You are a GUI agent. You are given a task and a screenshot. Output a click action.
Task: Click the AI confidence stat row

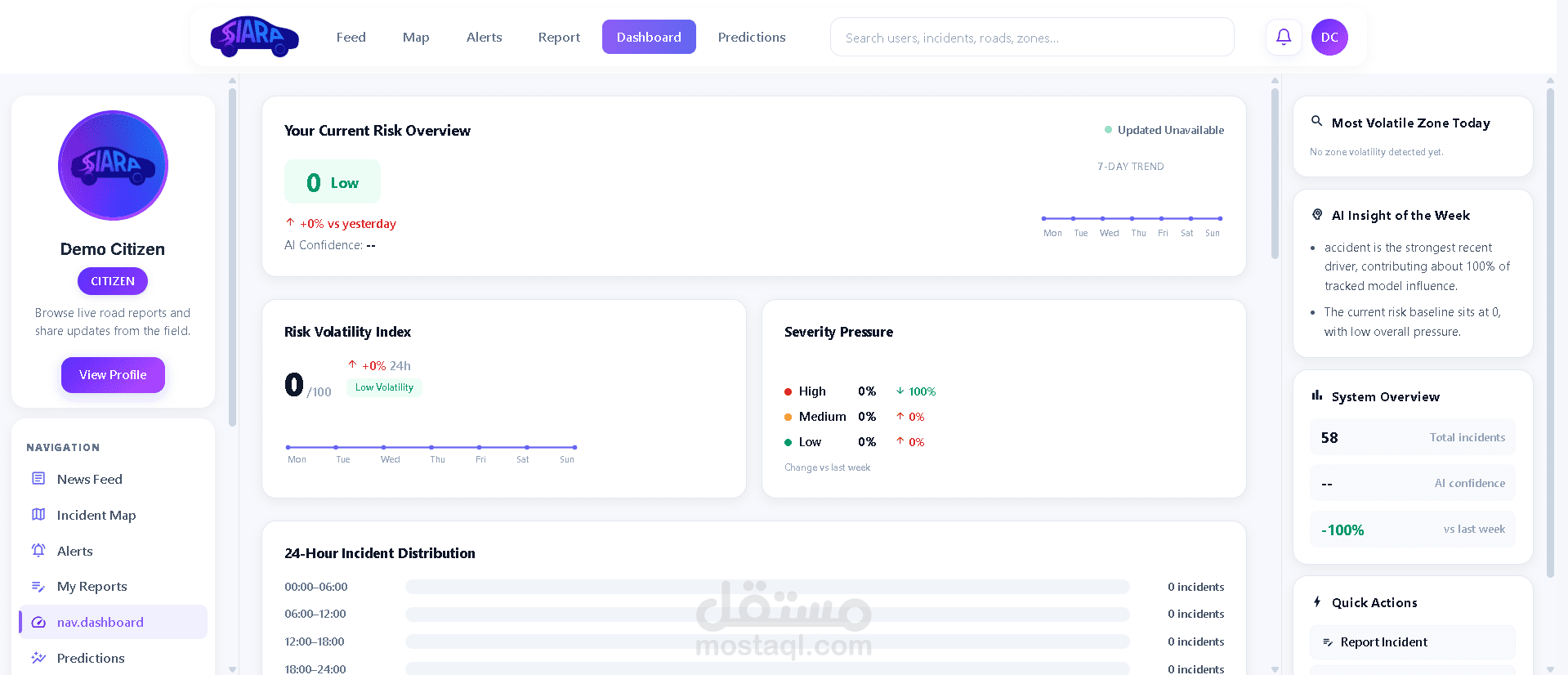(x=1413, y=483)
